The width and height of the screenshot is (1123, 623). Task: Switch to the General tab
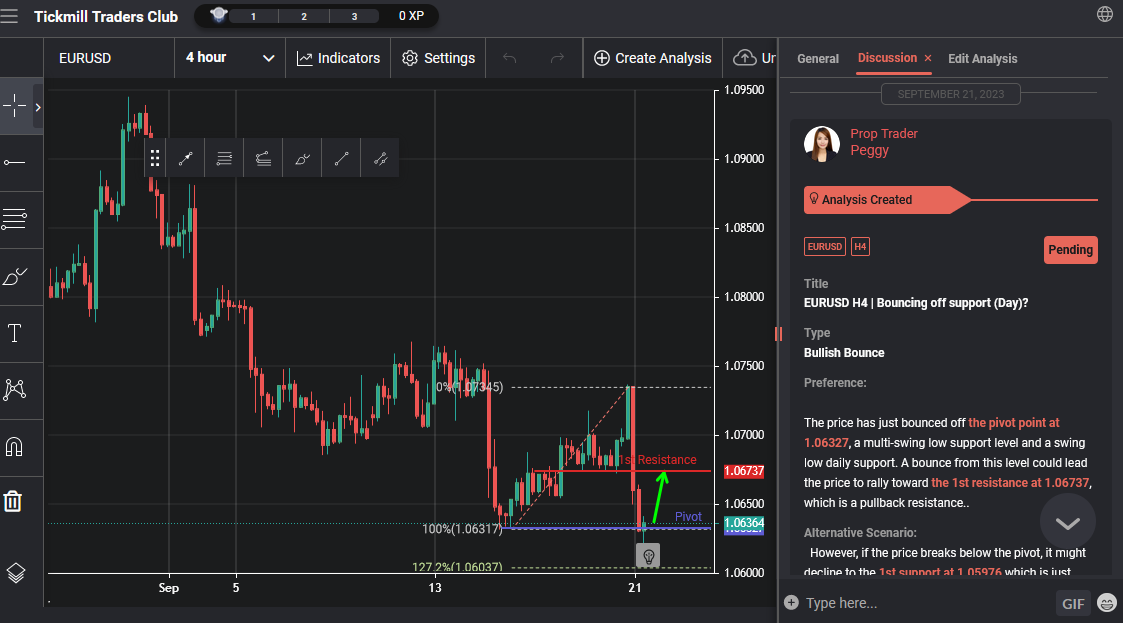click(x=818, y=59)
